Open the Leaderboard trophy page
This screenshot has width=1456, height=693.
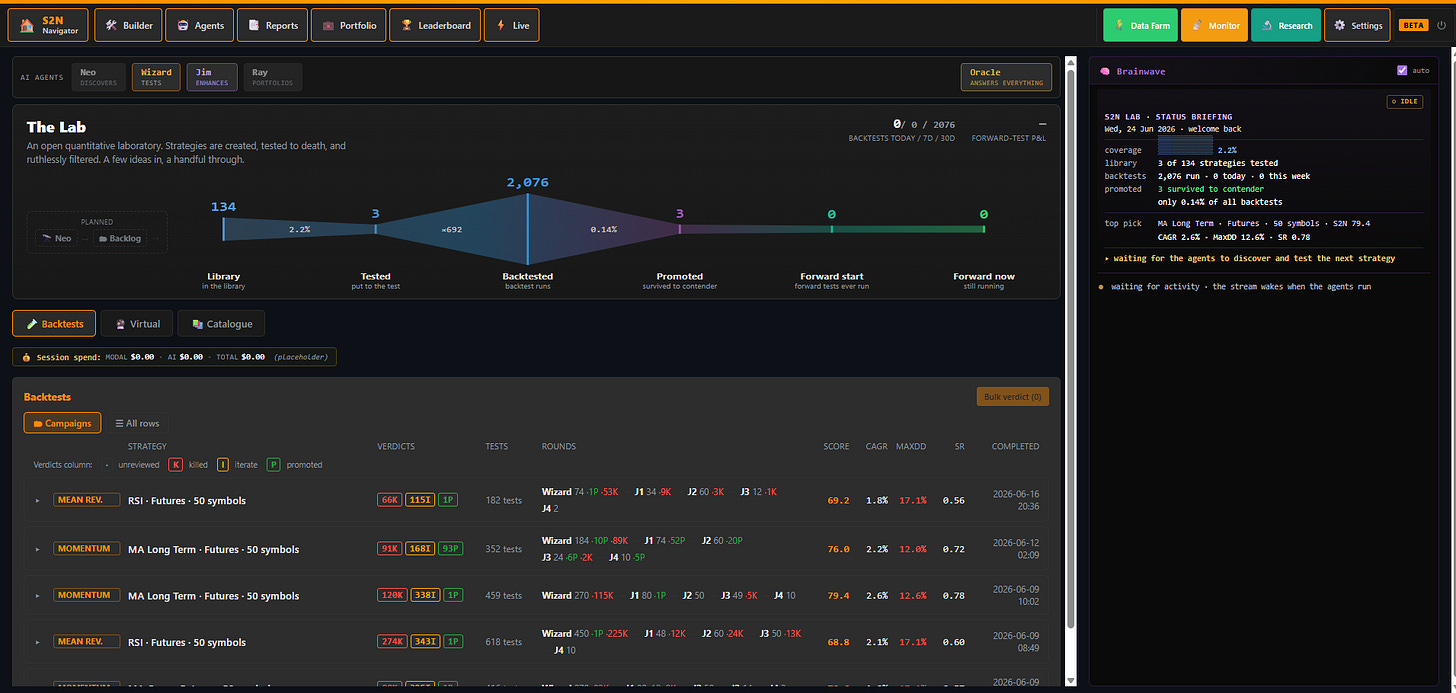(x=435, y=25)
